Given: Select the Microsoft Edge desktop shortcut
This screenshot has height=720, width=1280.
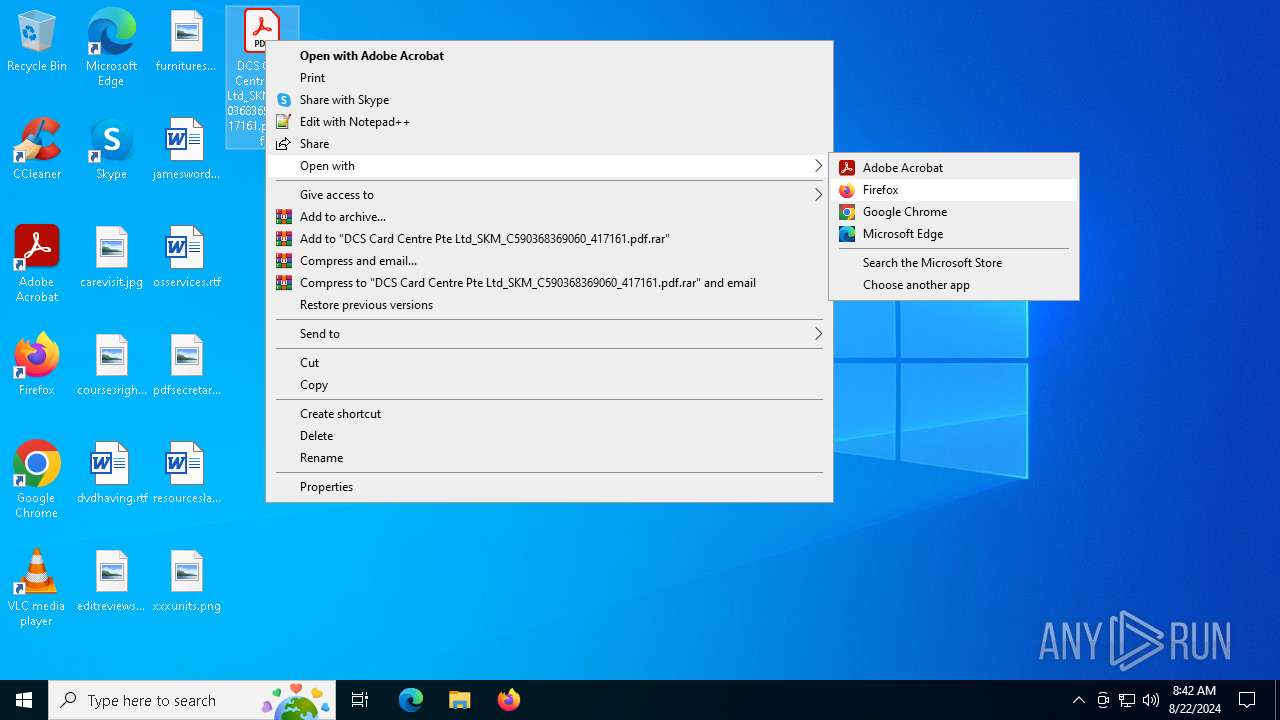Looking at the screenshot, I should [x=111, y=47].
